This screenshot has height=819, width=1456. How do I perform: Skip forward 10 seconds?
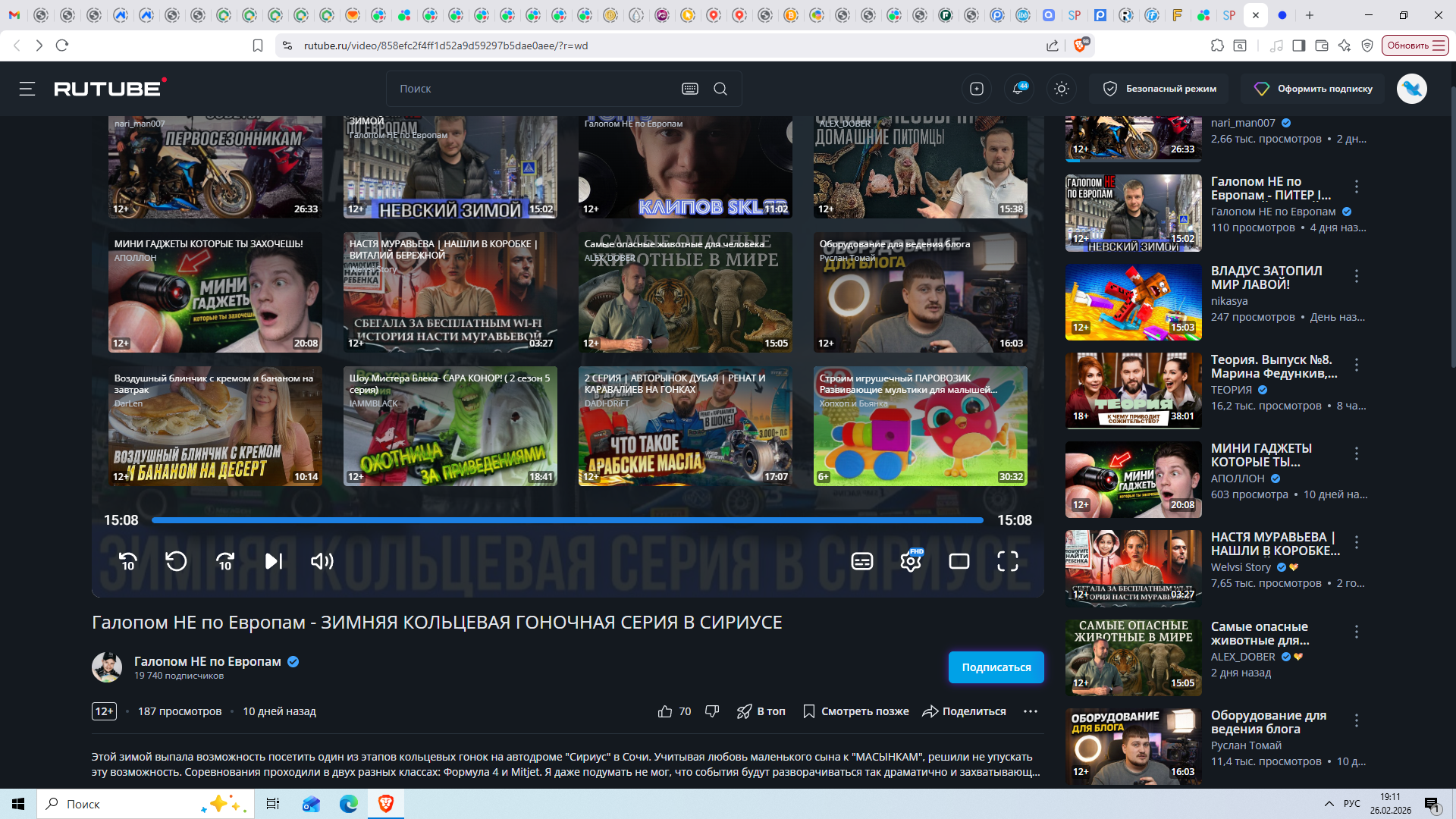tap(225, 561)
